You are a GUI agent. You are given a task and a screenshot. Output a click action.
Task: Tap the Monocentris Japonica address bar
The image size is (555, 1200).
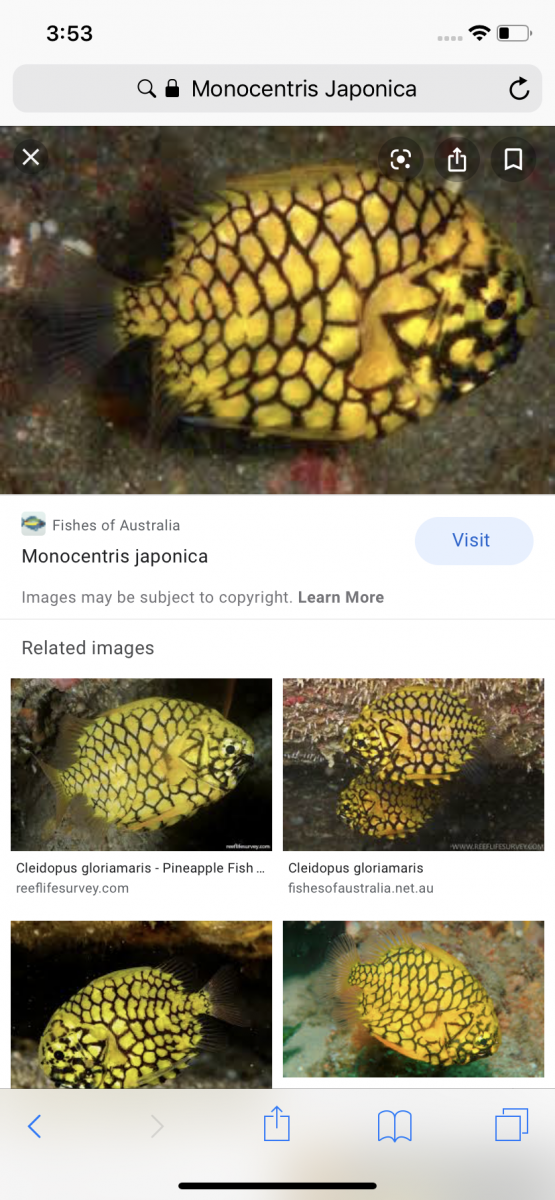[x=277, y=89]
